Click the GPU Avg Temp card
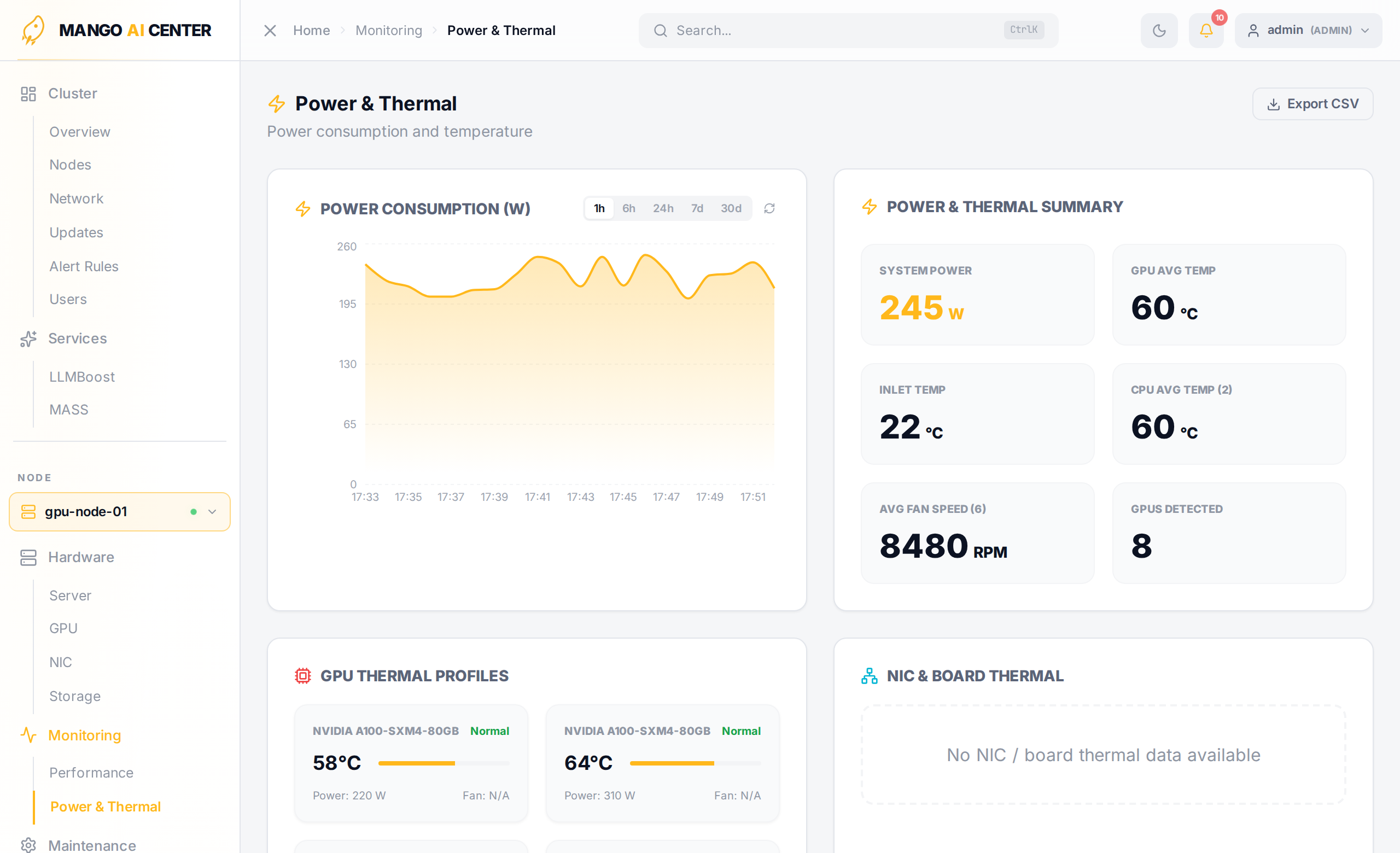Viewport: 1400px width, 853px height. pos(1229,295)
